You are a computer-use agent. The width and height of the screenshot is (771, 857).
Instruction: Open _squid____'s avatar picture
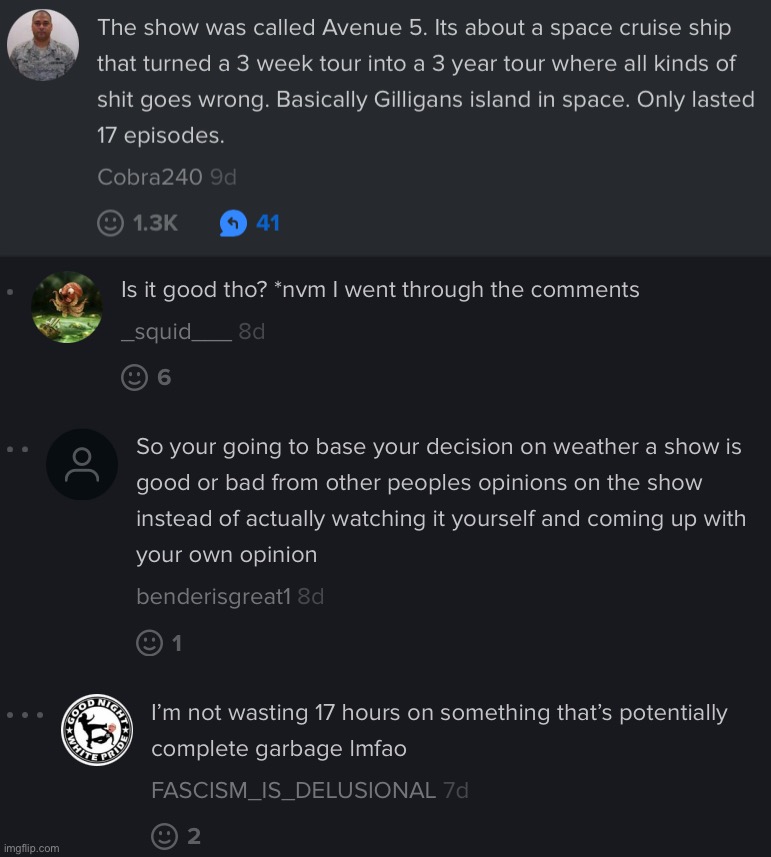coord(67,307)
